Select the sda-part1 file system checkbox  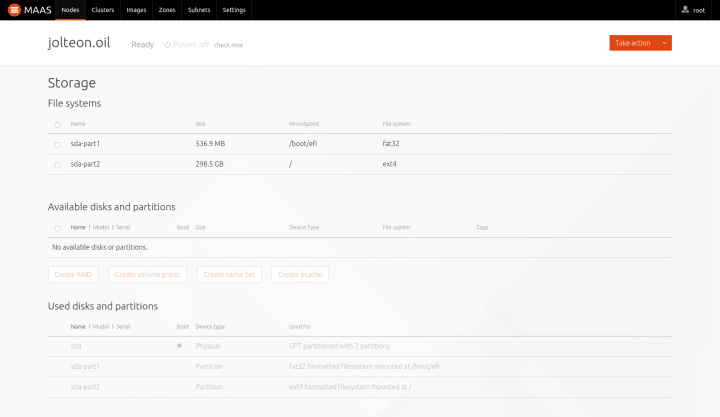click(x=57, y=145)
